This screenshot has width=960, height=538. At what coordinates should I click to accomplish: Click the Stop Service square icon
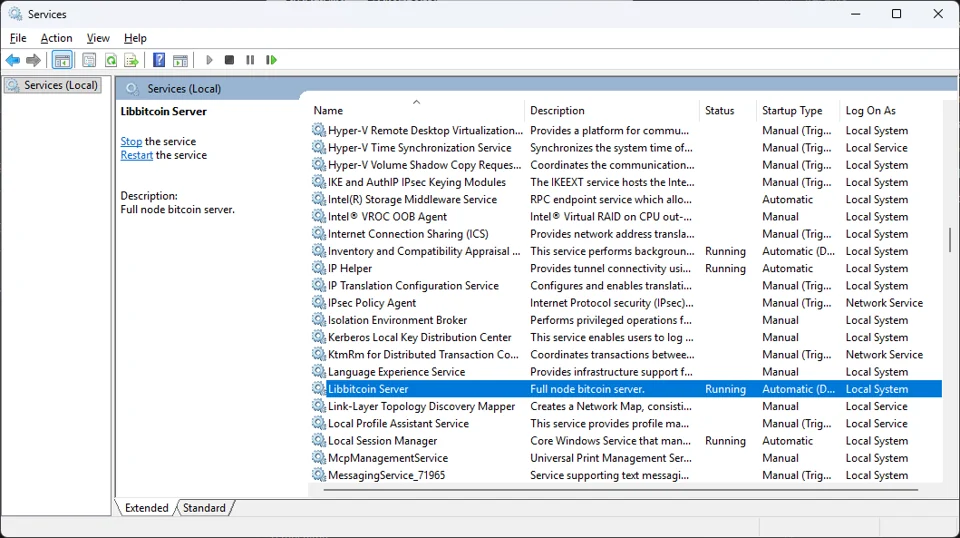click(x=230, y=60)
